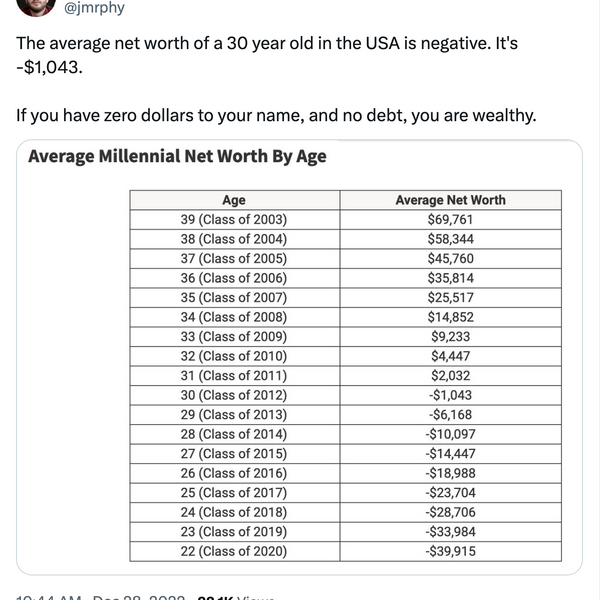
Task: Click the tweet sentence starting "If you have zero dollars"
Action: [x=276, y=115]
